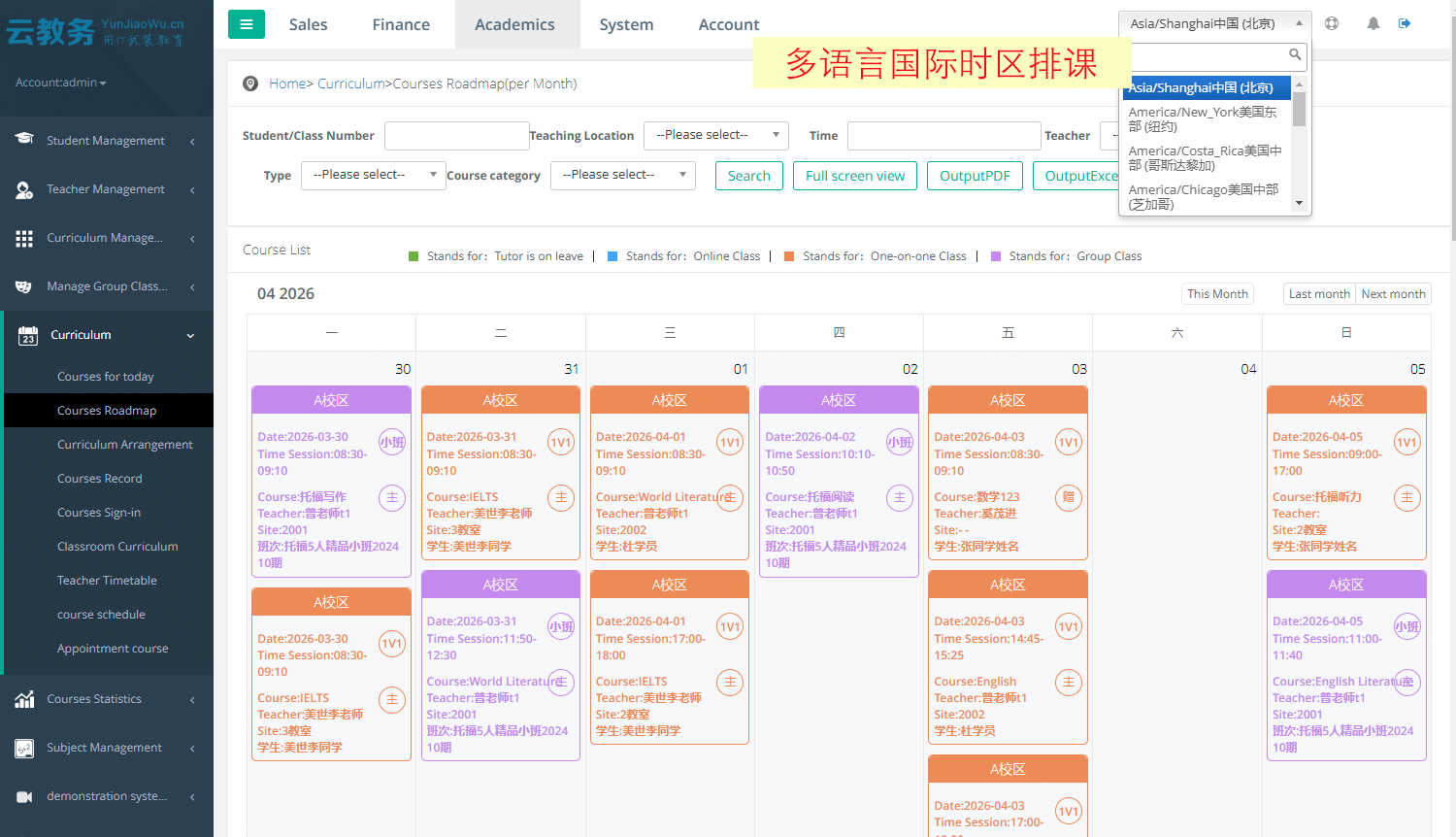This screenshot has height=837, width=1456.
Task: Open the notifications bell
Action: (1373, 23)
